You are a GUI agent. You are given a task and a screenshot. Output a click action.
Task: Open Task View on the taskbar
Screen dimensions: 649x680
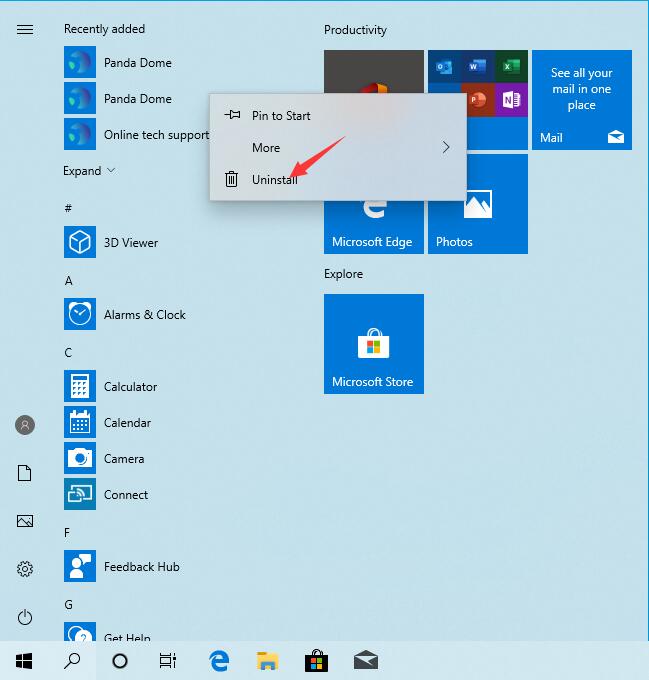coord(167,661)
